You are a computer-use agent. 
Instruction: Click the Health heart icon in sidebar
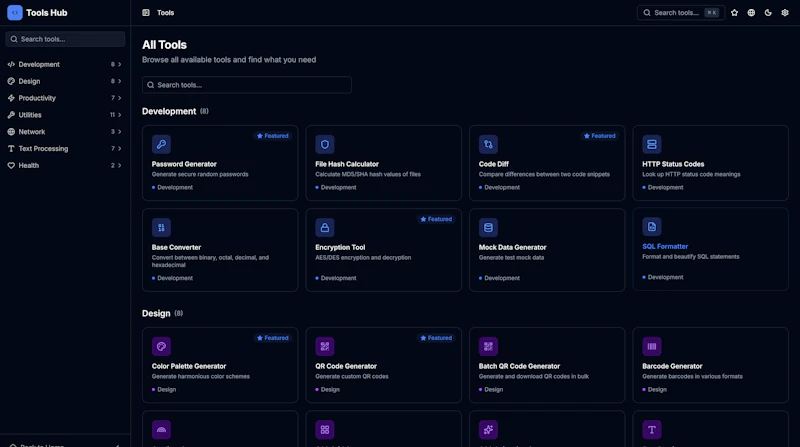[11, 165]
